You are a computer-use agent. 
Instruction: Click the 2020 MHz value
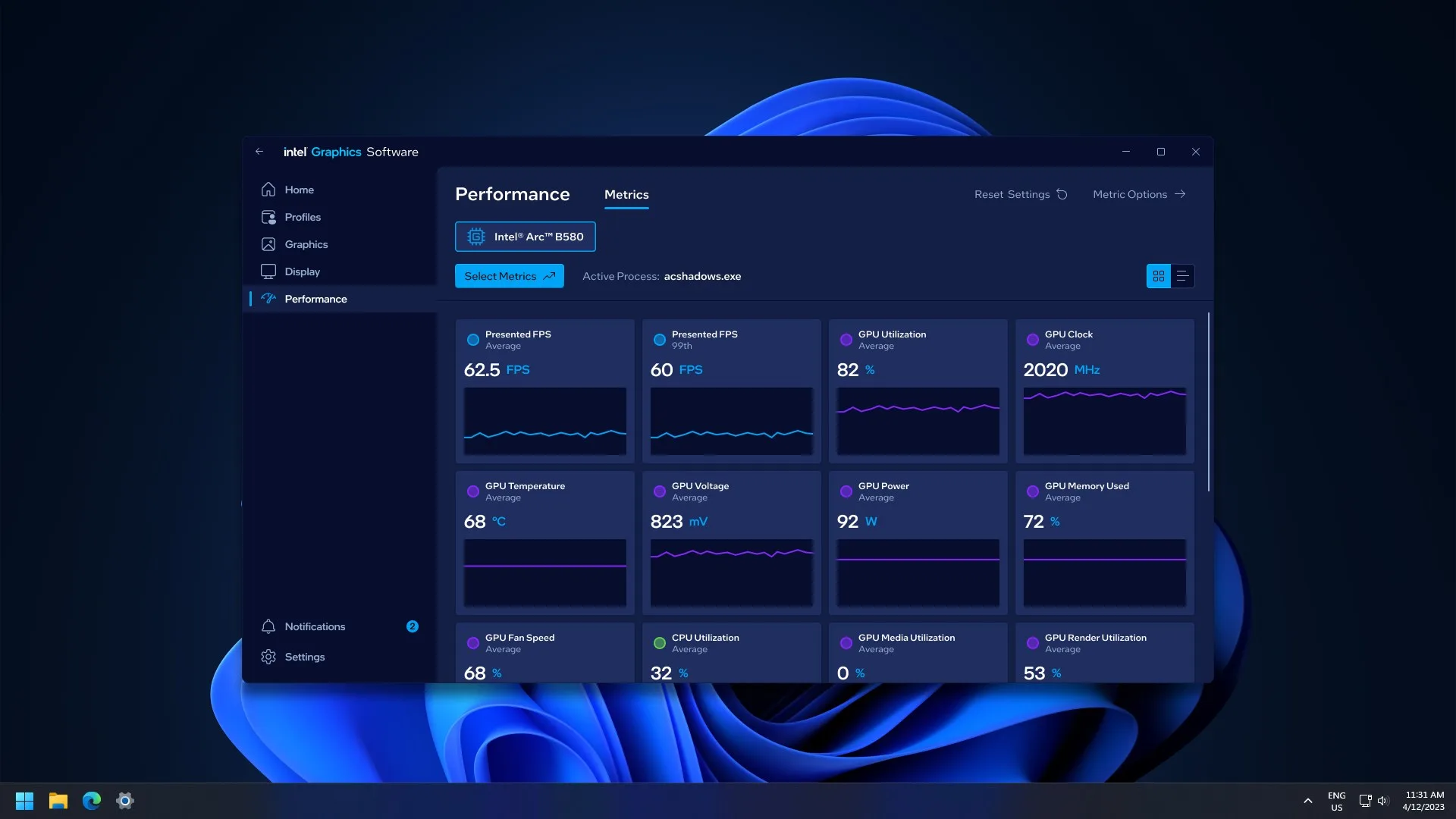pos(1062,370)
